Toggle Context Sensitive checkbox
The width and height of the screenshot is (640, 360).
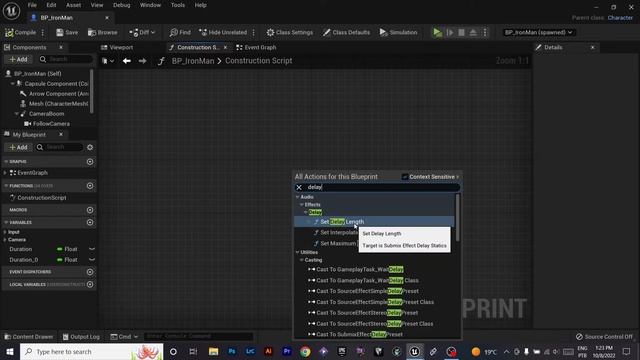[x=404, y=177]
